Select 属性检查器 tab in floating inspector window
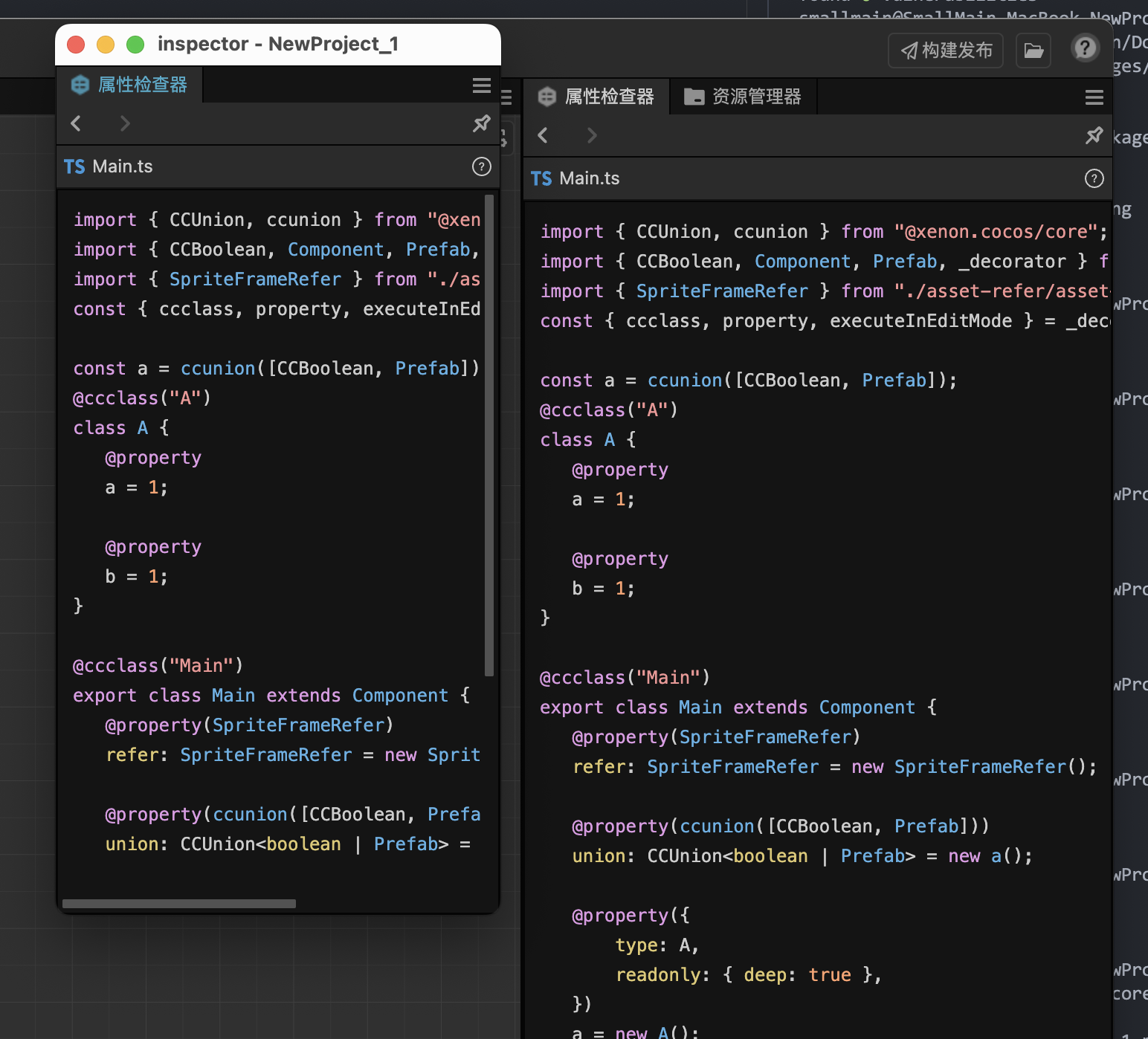 [x=129, y=85]
